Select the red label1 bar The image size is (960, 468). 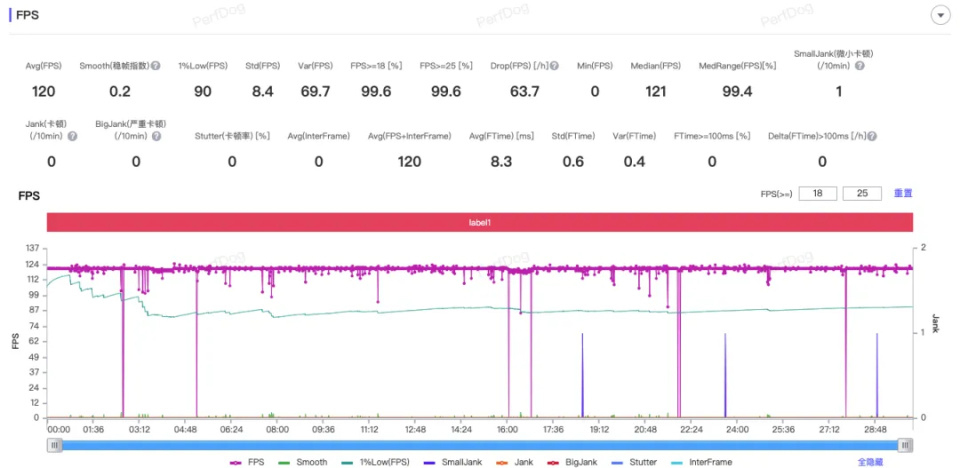(479, 222)
